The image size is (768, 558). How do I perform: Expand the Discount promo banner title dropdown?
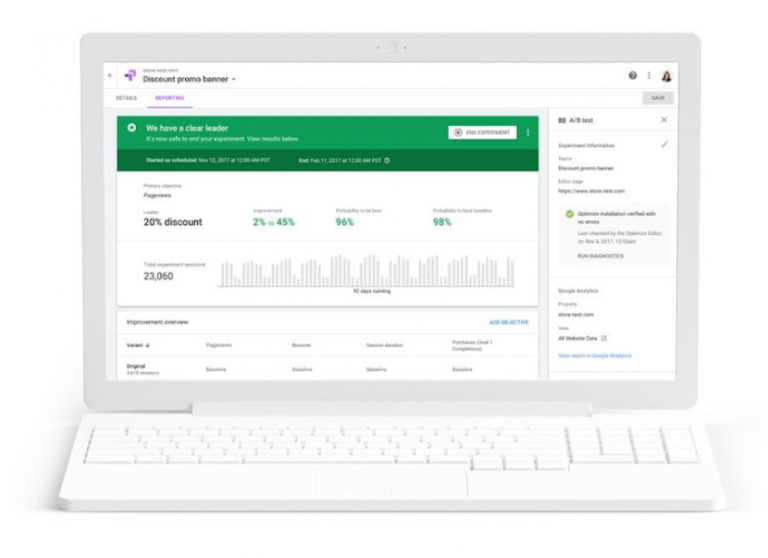click(x=234, y=80)
